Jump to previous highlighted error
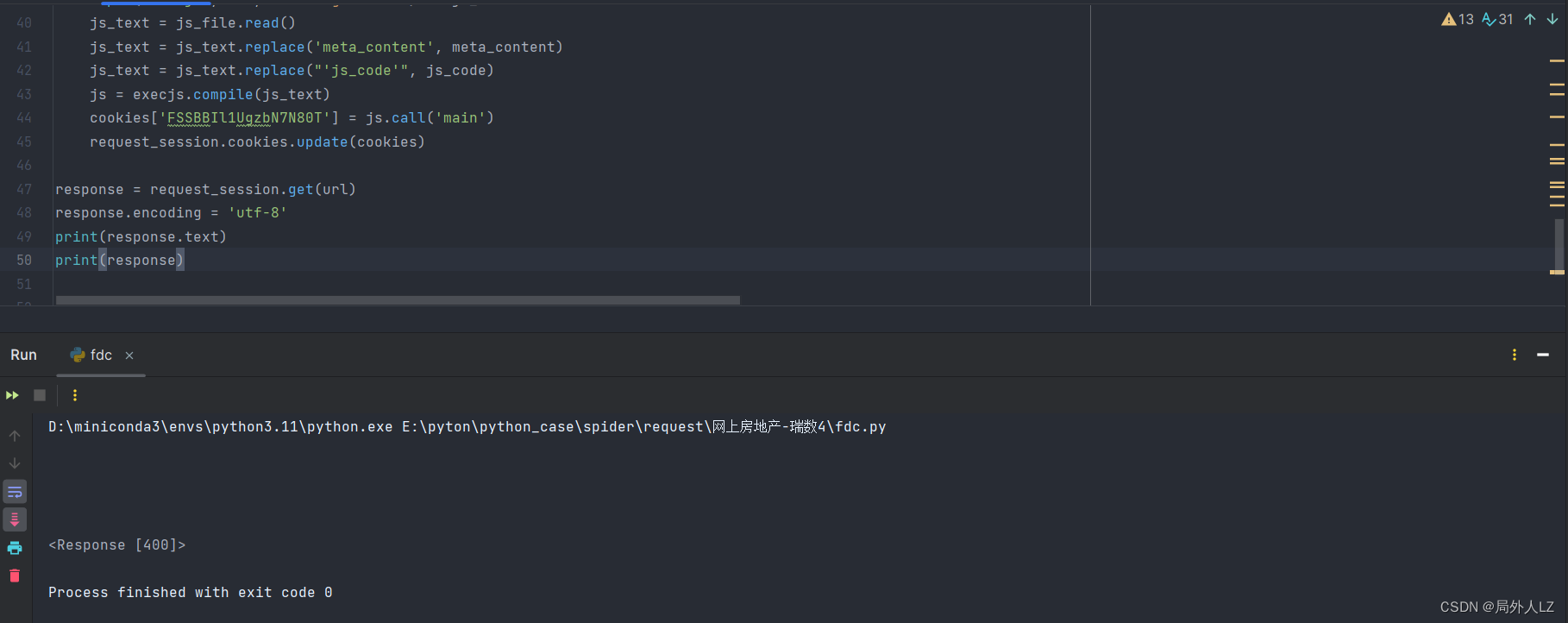Image resolution: width=1568 pixels, height=623 pixels. (1530, 19)
